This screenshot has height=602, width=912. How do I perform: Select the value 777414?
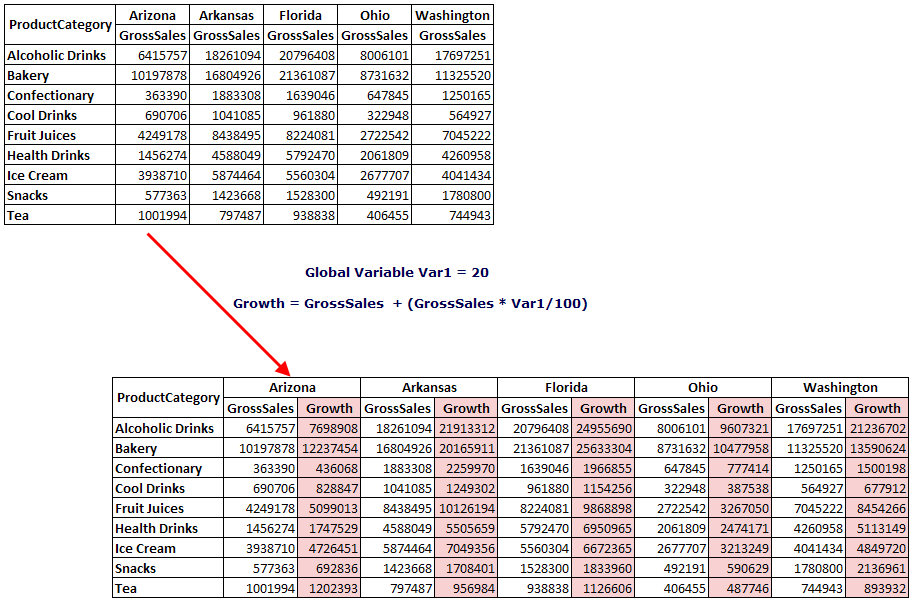pos(740,468)
